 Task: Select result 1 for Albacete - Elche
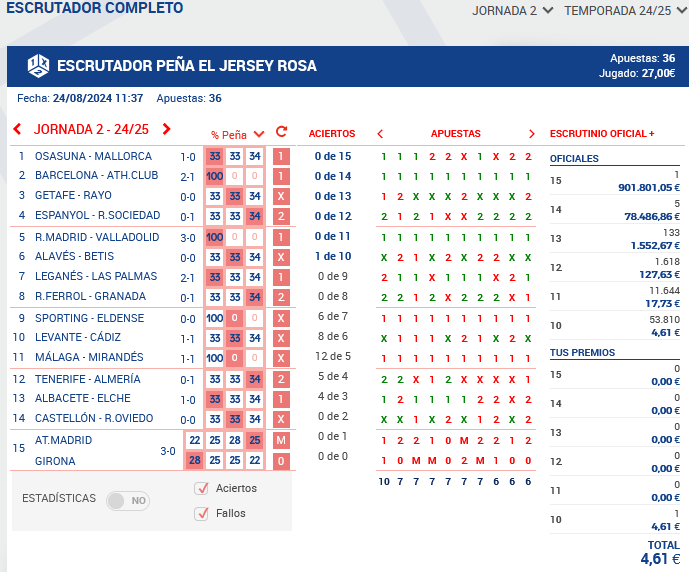point(281,399)
